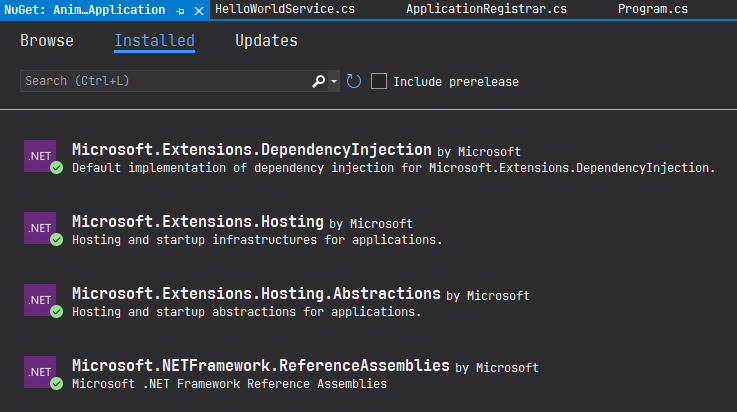Click the ReferenceAssemblies package .NET icon
The image size is (737, 412).
[x=40, y=372]
